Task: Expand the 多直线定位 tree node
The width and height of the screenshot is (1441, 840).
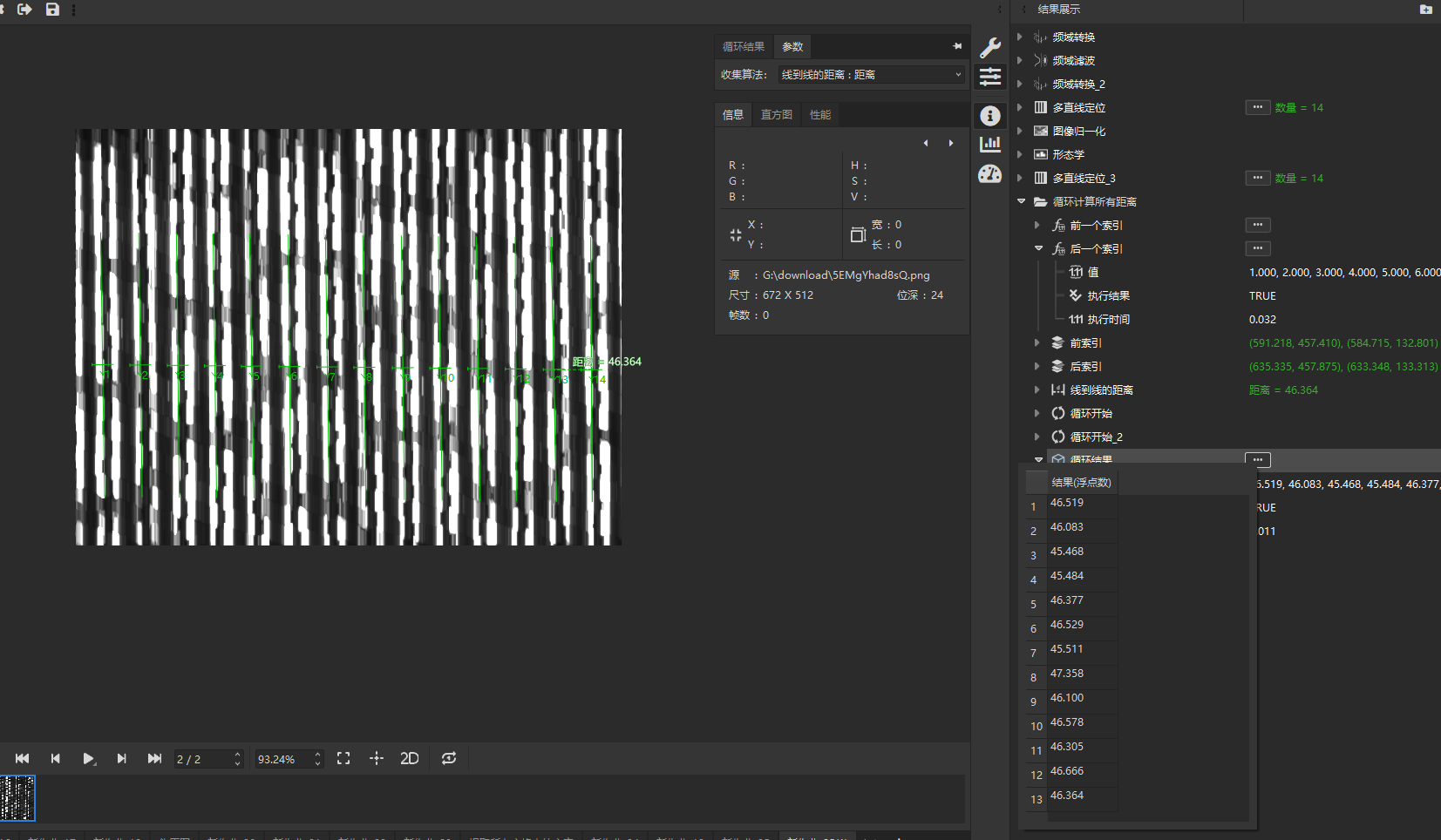Action: pyautogui.click(x=1020, y=108)
